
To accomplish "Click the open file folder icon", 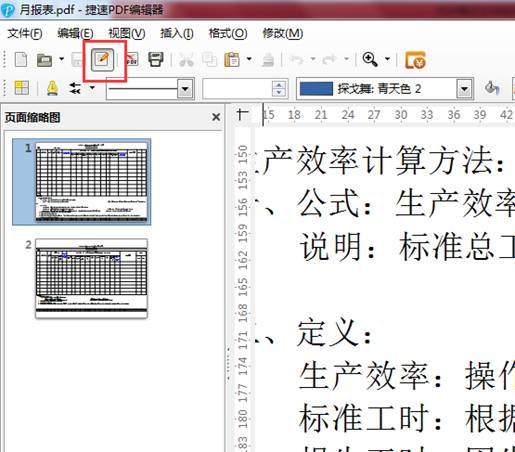I will [x=44, y=60].
